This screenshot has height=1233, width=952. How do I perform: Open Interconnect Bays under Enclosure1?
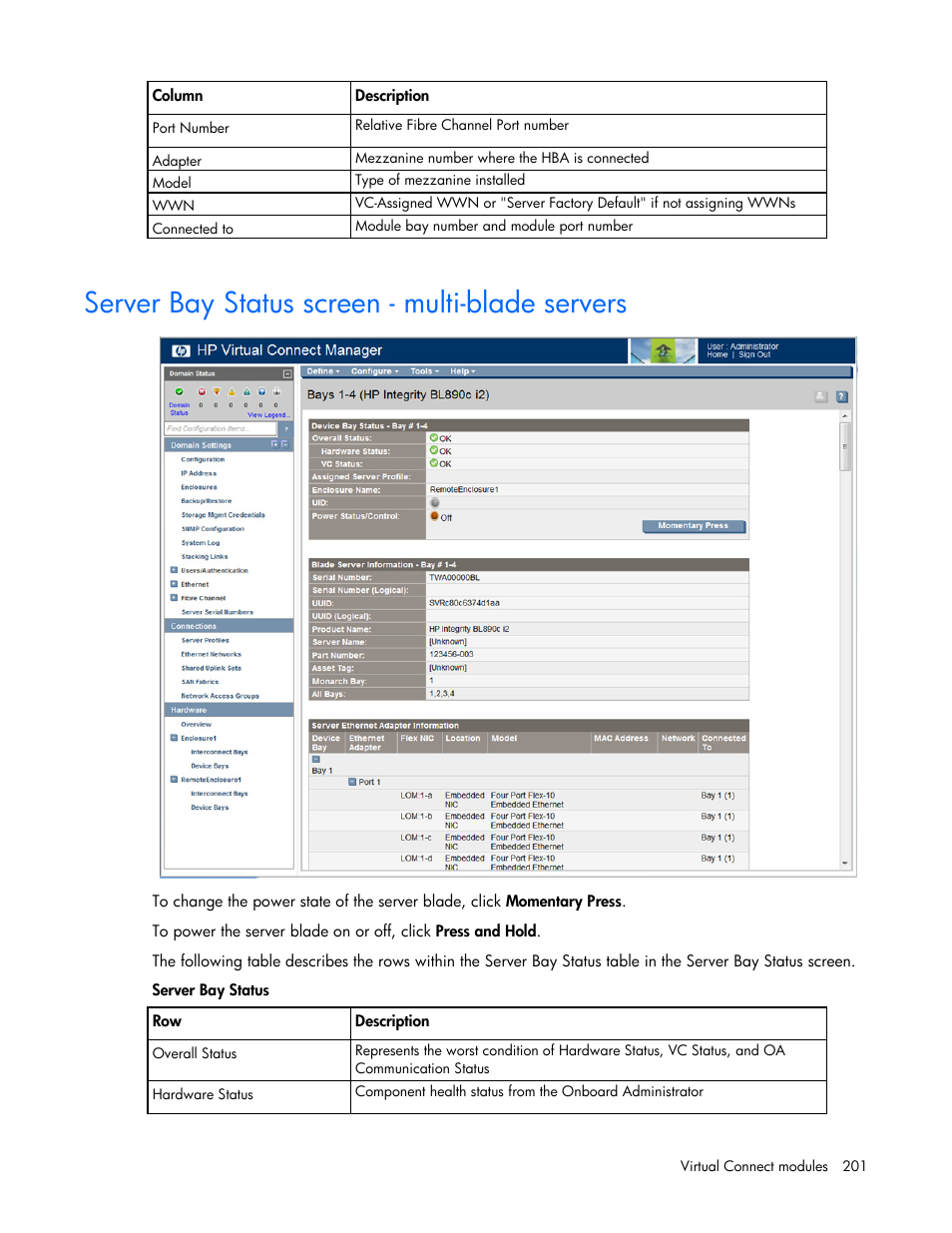pyautogui.click(x=220, y=752)
